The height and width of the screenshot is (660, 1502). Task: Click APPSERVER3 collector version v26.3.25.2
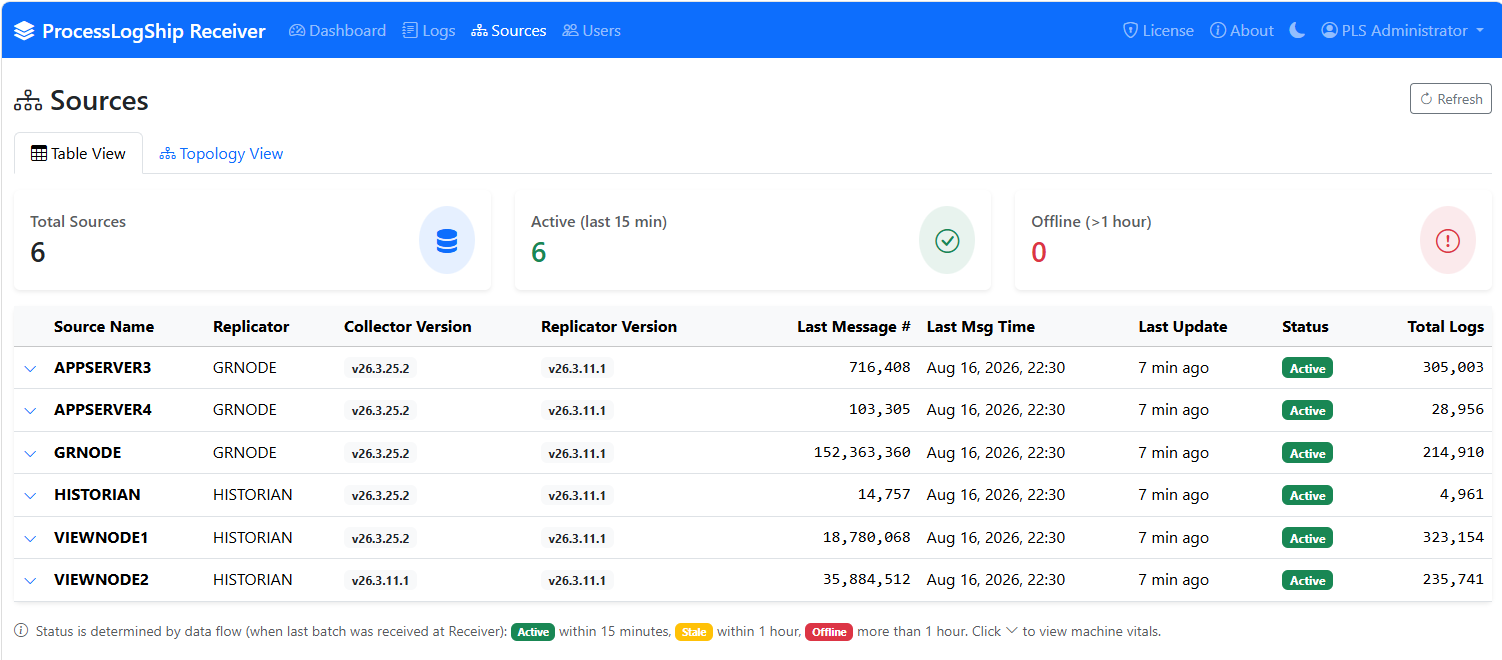380,368
